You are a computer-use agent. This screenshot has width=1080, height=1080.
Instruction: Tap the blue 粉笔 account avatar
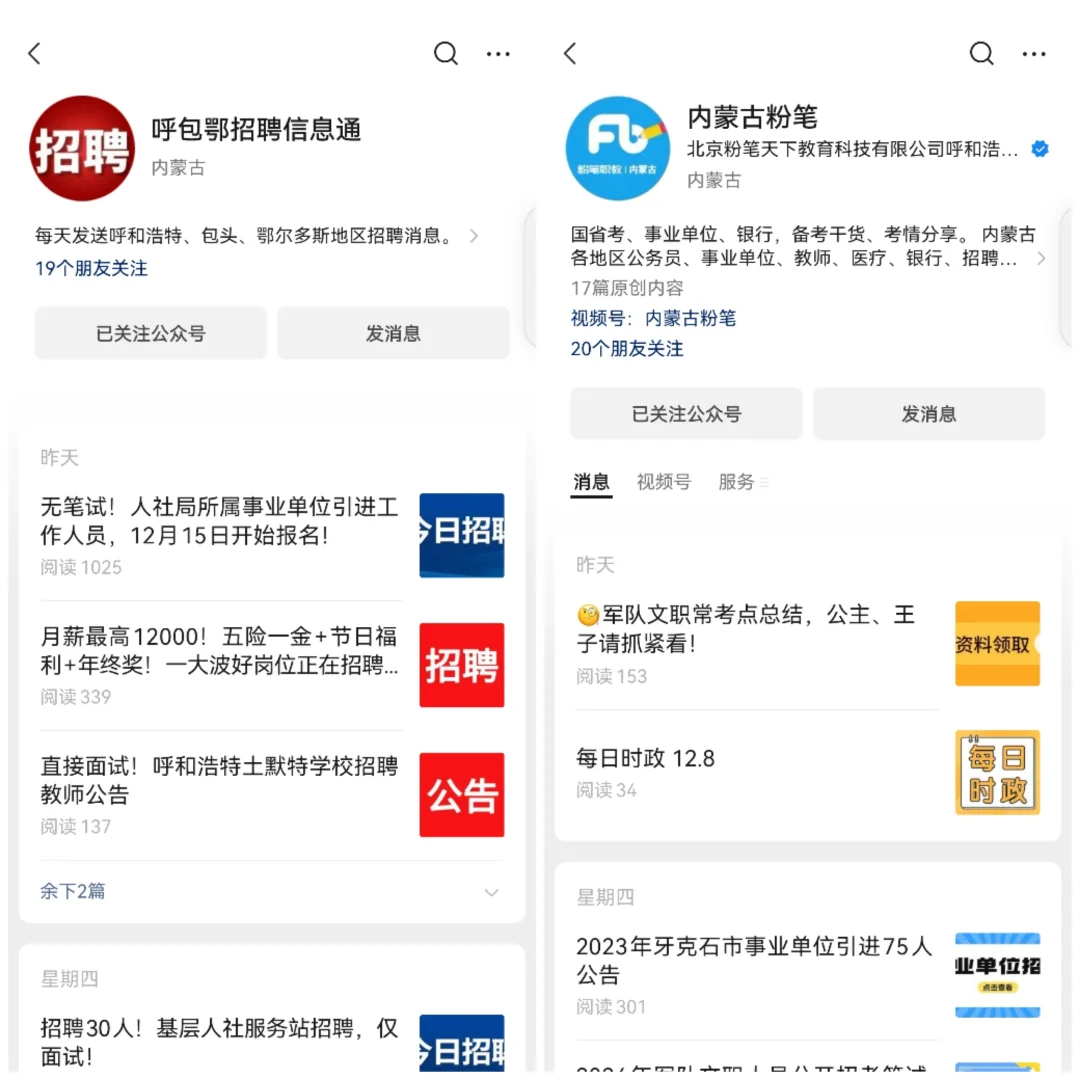617,148
